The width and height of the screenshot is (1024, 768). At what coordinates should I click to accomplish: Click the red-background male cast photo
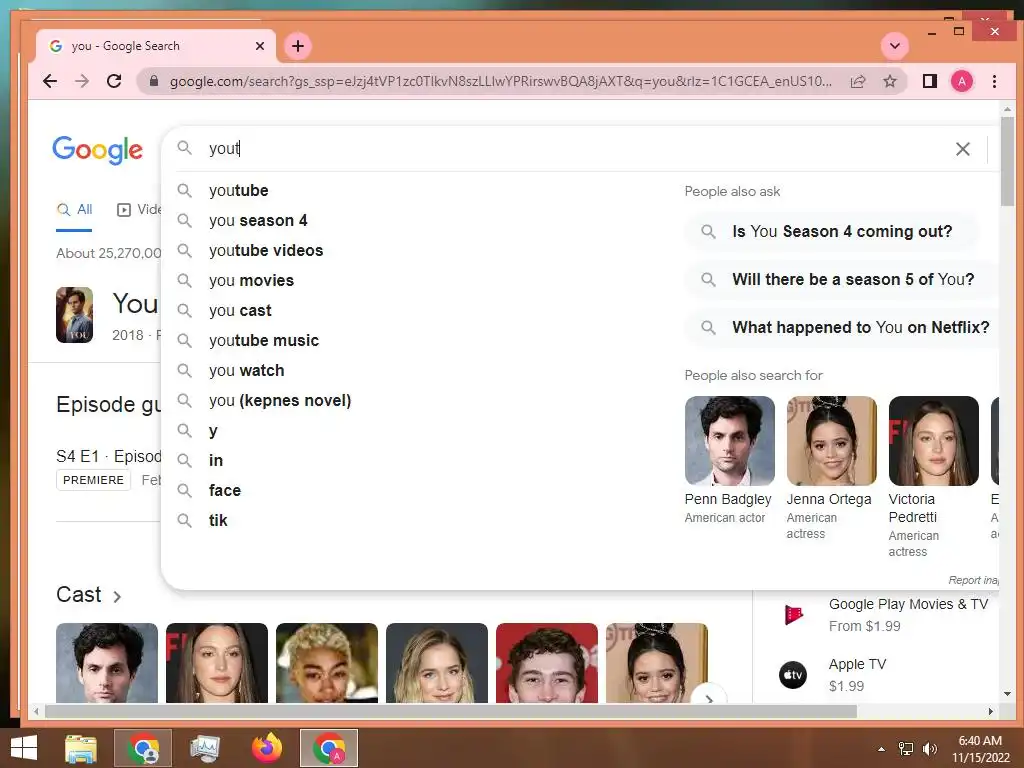pos(547,663)
